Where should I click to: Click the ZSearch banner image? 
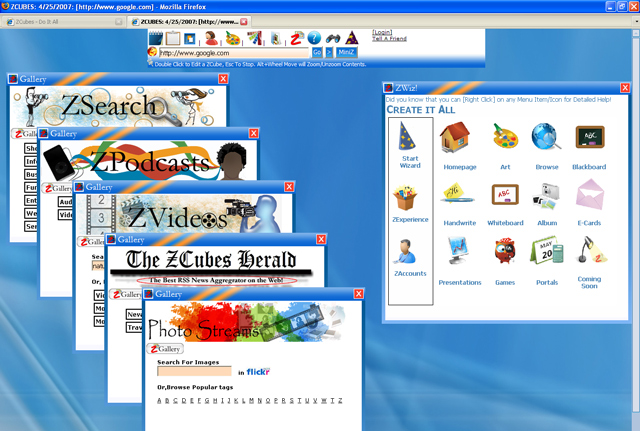(x=118, y=106)
